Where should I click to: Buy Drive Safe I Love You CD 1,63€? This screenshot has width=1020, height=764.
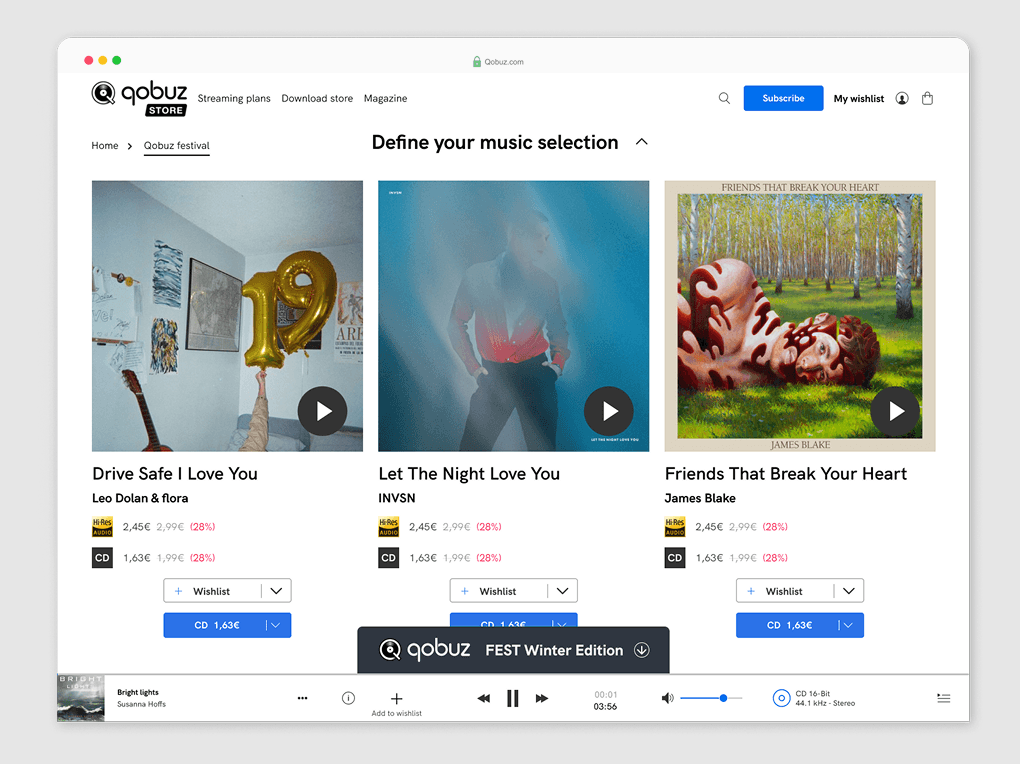point(216,625)
